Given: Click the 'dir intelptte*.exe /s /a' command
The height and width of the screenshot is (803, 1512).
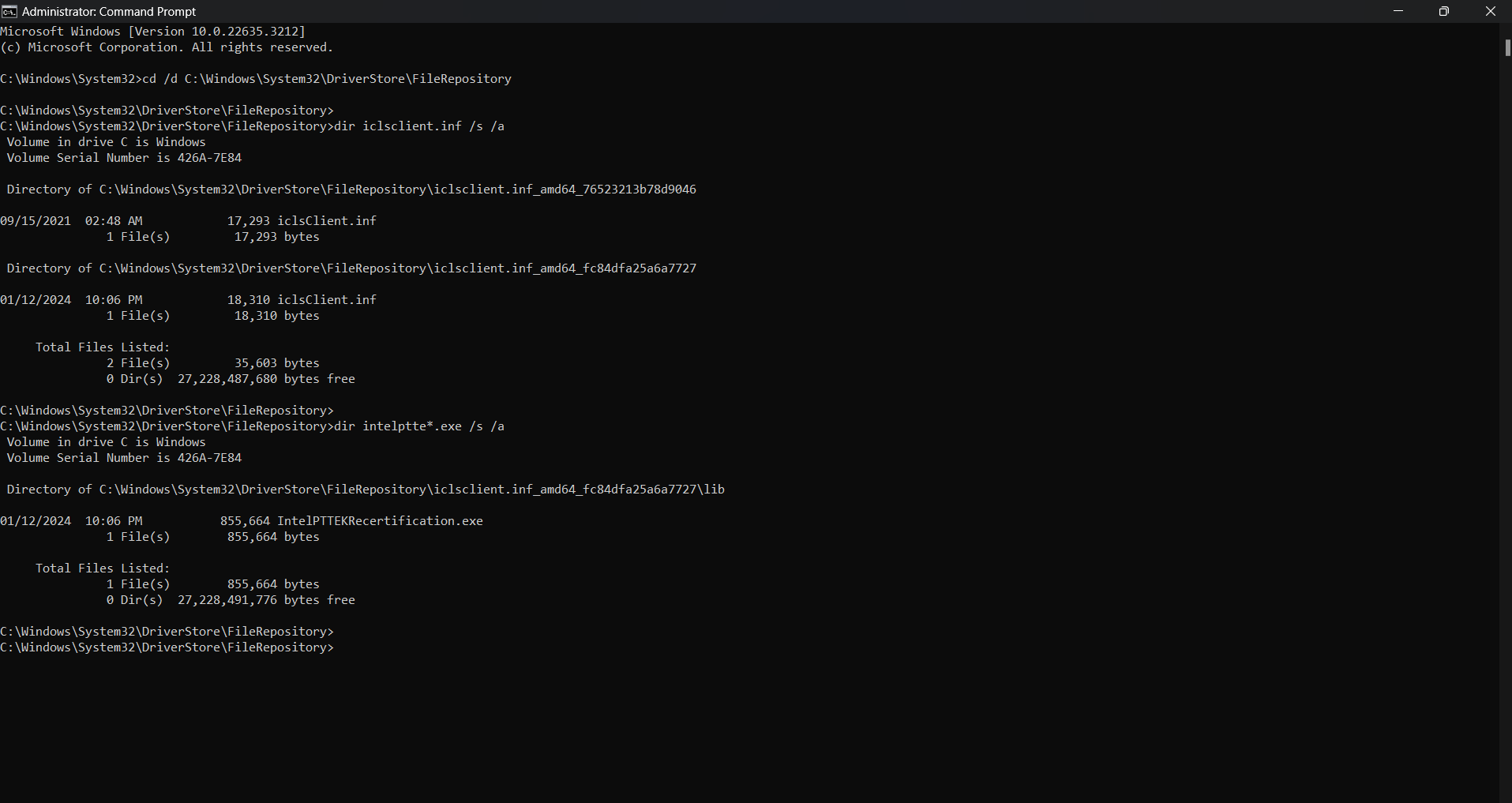Looking at the screenshot, I should click(419, 426).
